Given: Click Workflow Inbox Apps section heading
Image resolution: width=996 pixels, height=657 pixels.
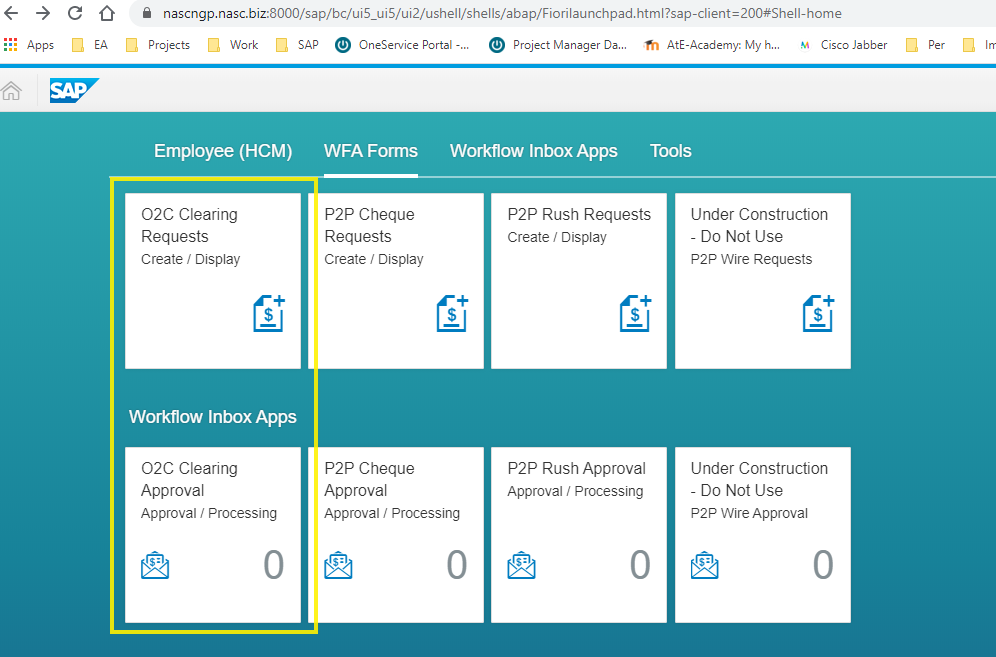Looking at the screenshot, I should pos(213,417).
